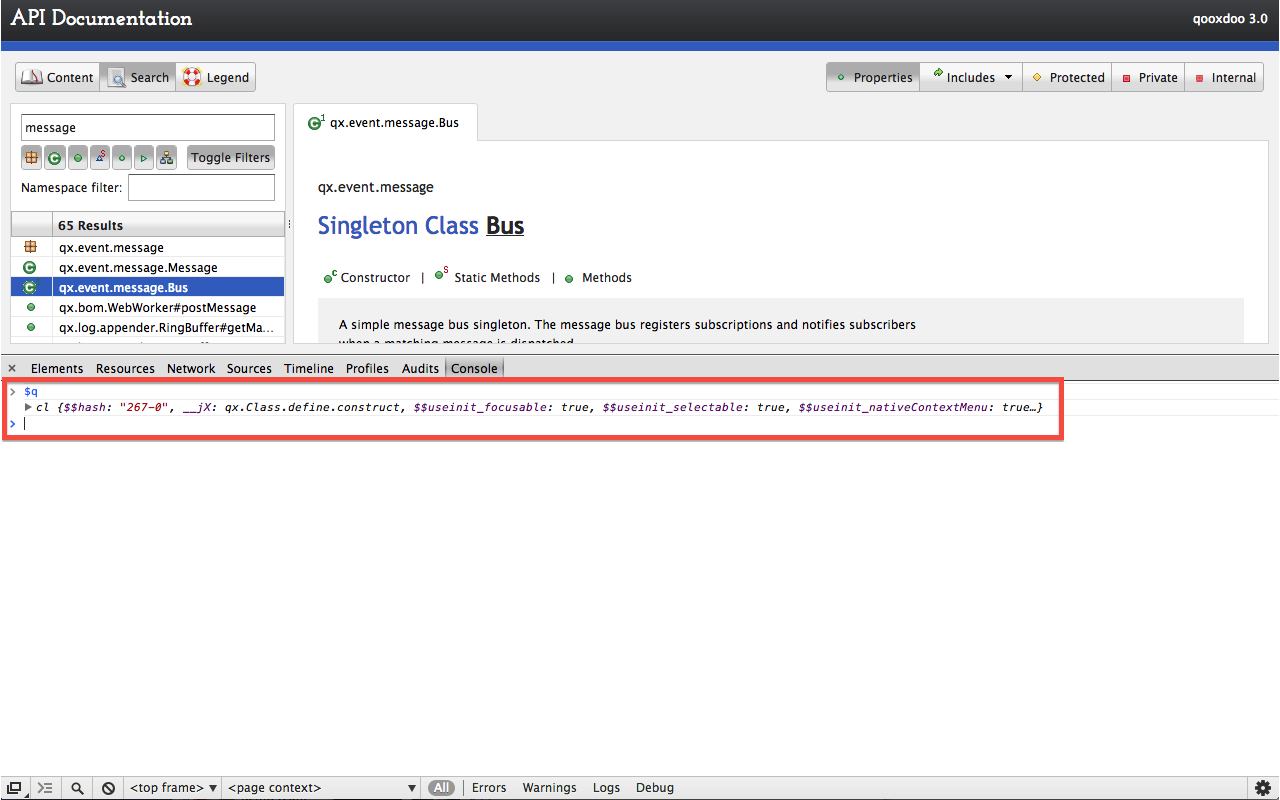This screenshot has width=1280, height=800.
Task: Open the Network panel in DevTools
Action: [191, 368]
